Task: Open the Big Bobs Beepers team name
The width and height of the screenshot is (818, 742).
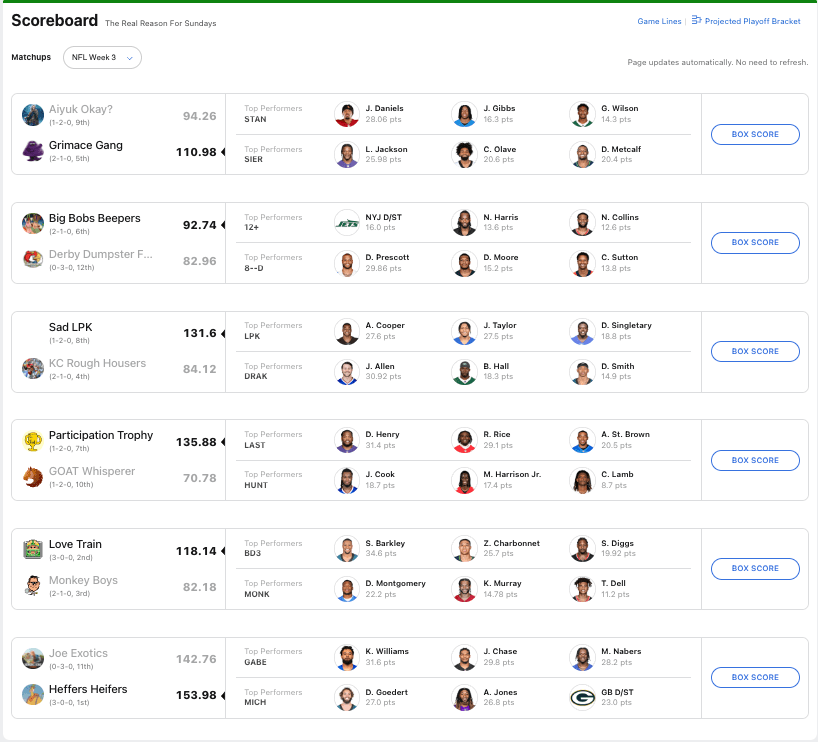Action: coord(95,218)
